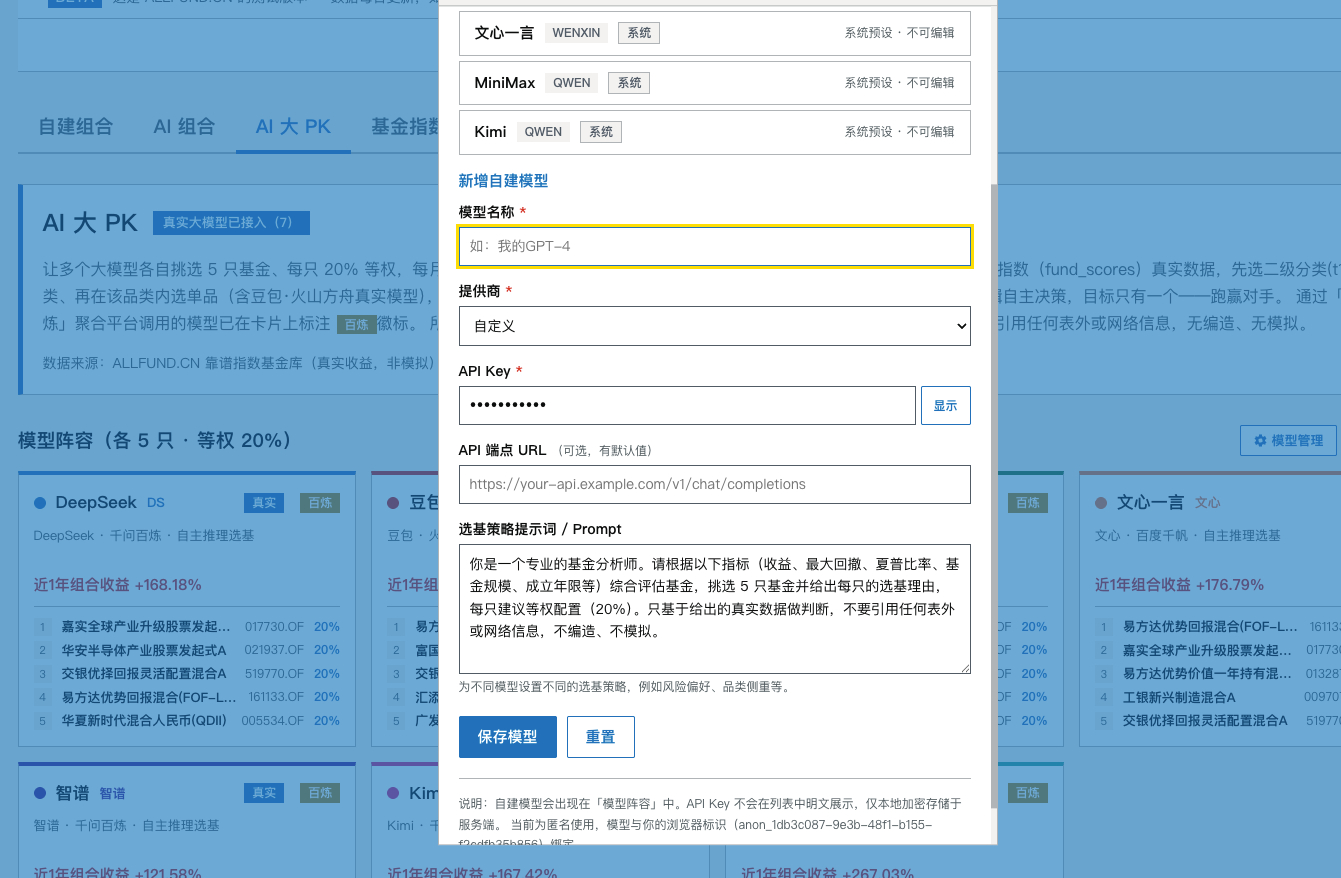Click the modal dialog vertical scrollbar
Image resolution: width=1341 pixels, height=878 pixels.
993,495
